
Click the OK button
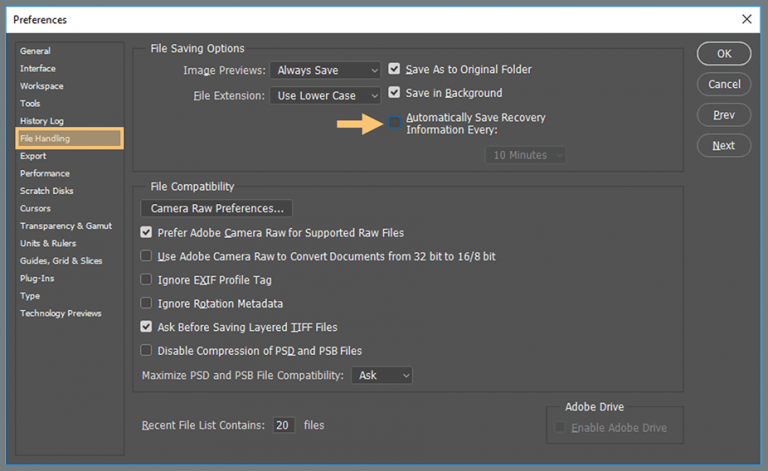[x=723, y=54]
